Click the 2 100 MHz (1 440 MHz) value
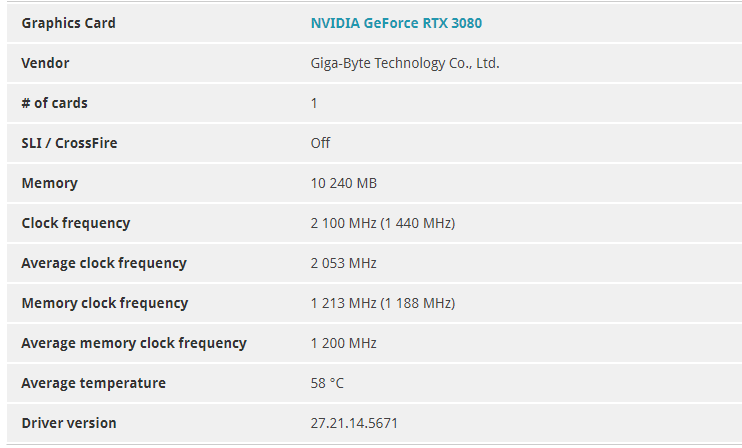Viewport: 742px width, 448px height. click(383, 223)
